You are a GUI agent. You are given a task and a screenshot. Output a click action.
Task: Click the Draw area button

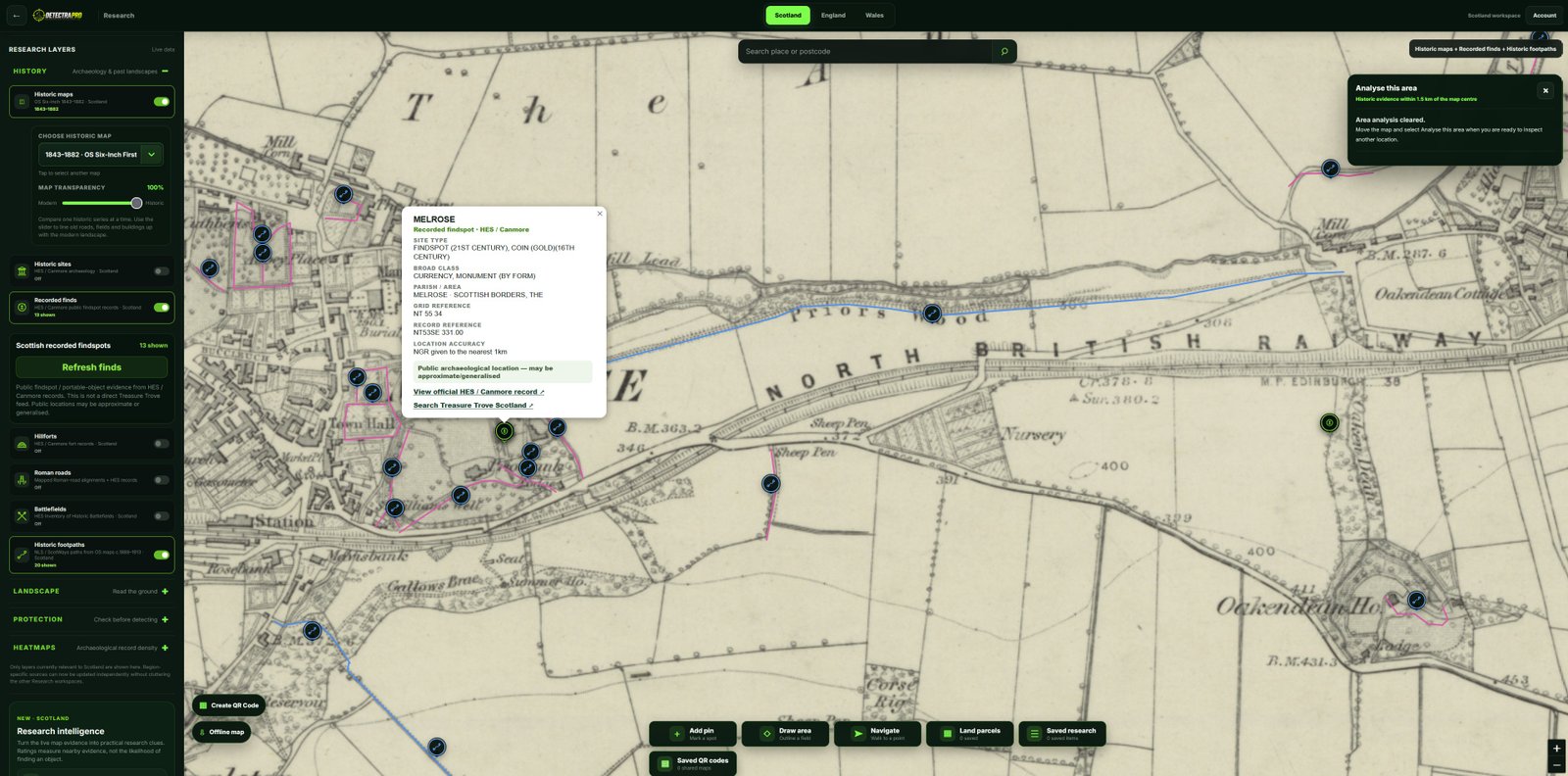(x=787, y=734)
